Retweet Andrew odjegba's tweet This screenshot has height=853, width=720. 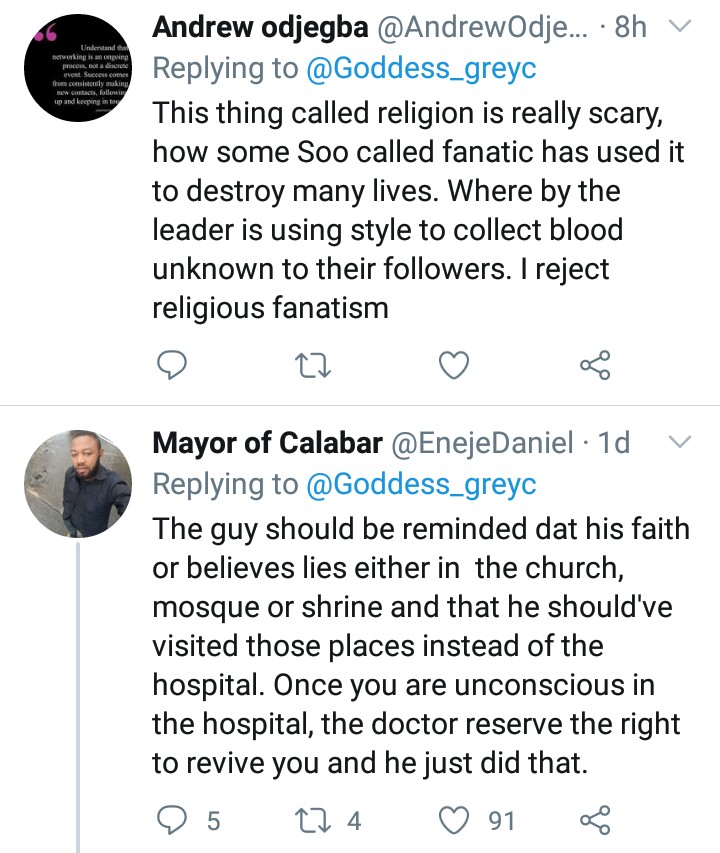[315, 368]
